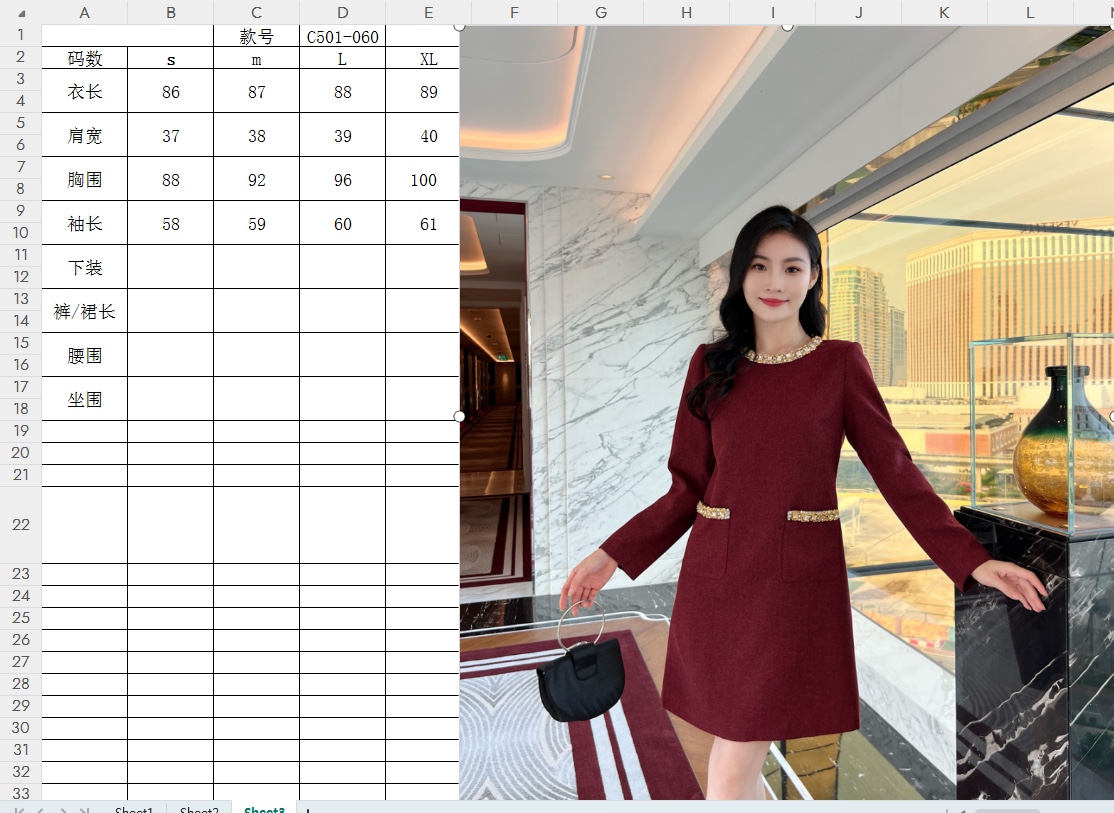
Task: Click the 款号 label cell
Action: coord(257,37)
